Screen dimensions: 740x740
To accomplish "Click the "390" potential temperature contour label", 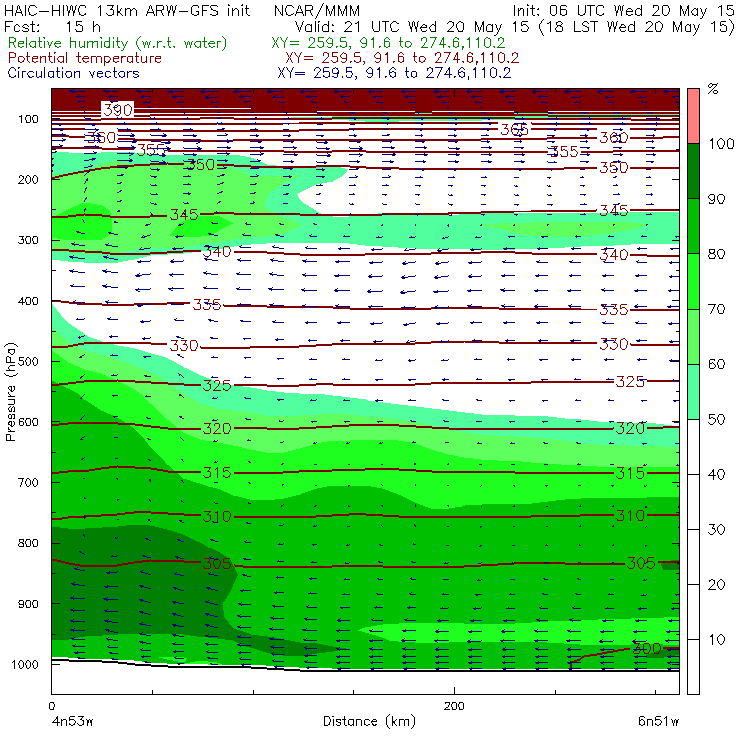I will [118, 110].
